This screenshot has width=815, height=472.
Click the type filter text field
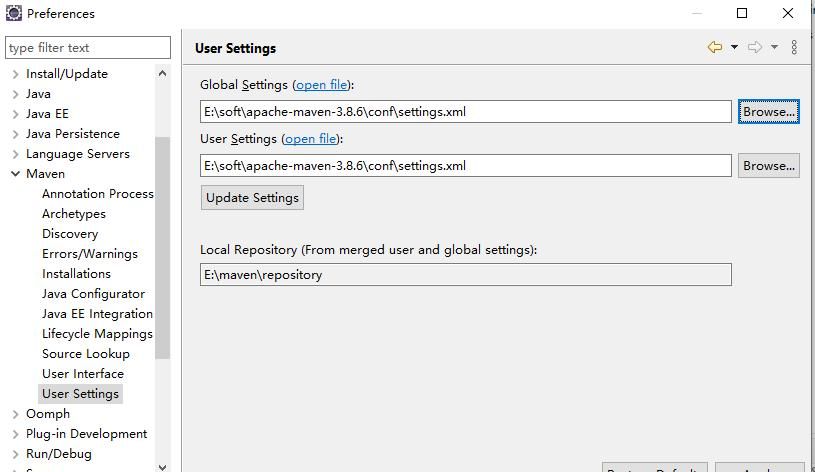point(88,48)
